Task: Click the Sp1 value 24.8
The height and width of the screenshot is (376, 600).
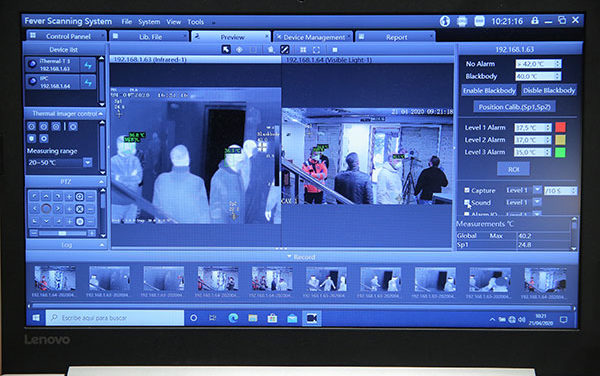Action: tap(525, 244)
